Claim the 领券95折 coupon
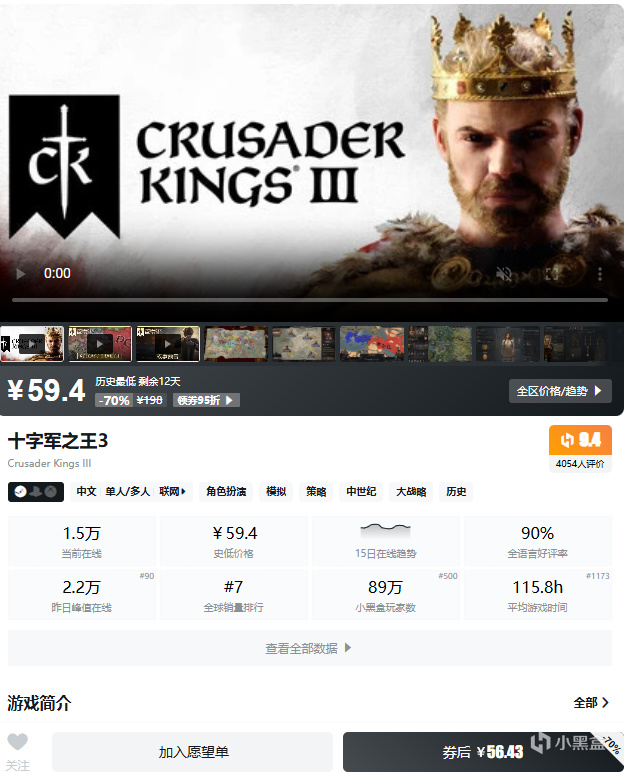Screen dimensions: 624x772 point(206,400)
